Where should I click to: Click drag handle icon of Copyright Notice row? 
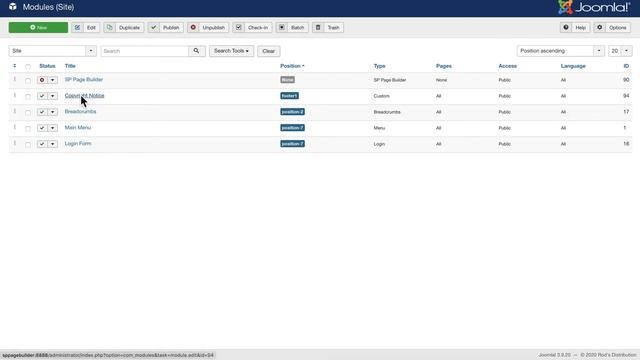pos(15,95)
